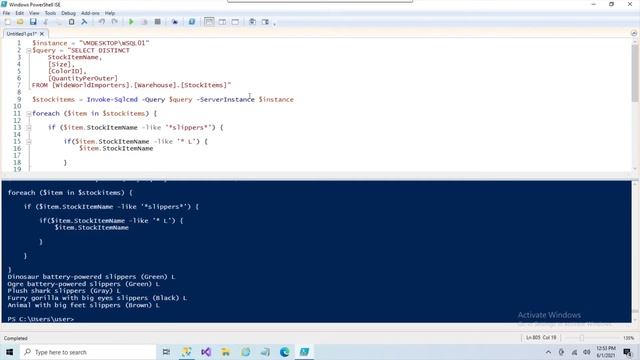Paste clipboard contents into script

71,22
